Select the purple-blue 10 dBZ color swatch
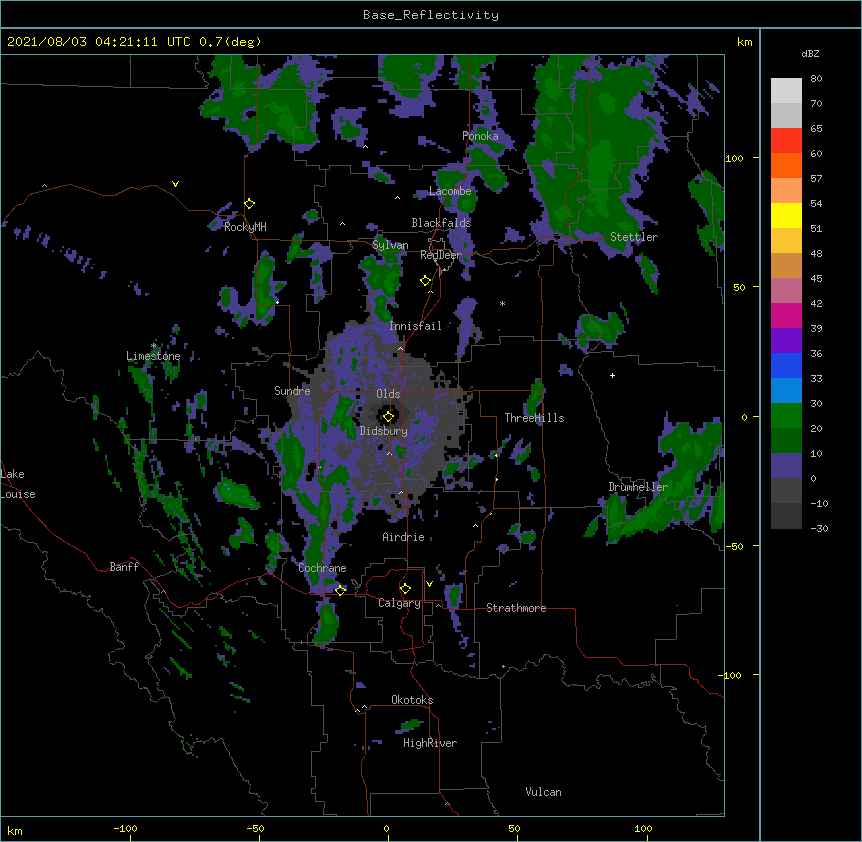862x842 pixels. coord(786,466)
